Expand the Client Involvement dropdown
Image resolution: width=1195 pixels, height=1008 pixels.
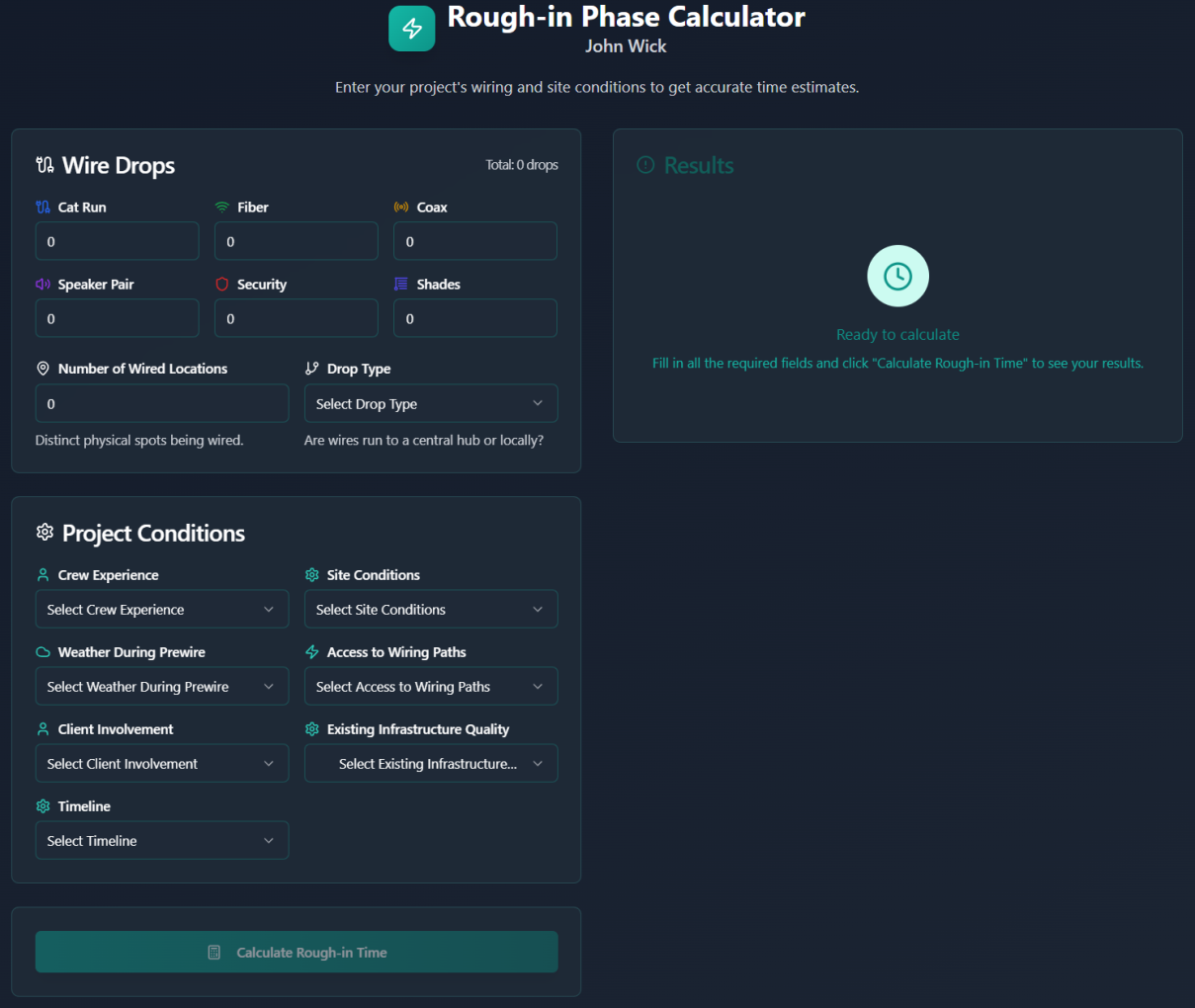click(x=161, y=764)
